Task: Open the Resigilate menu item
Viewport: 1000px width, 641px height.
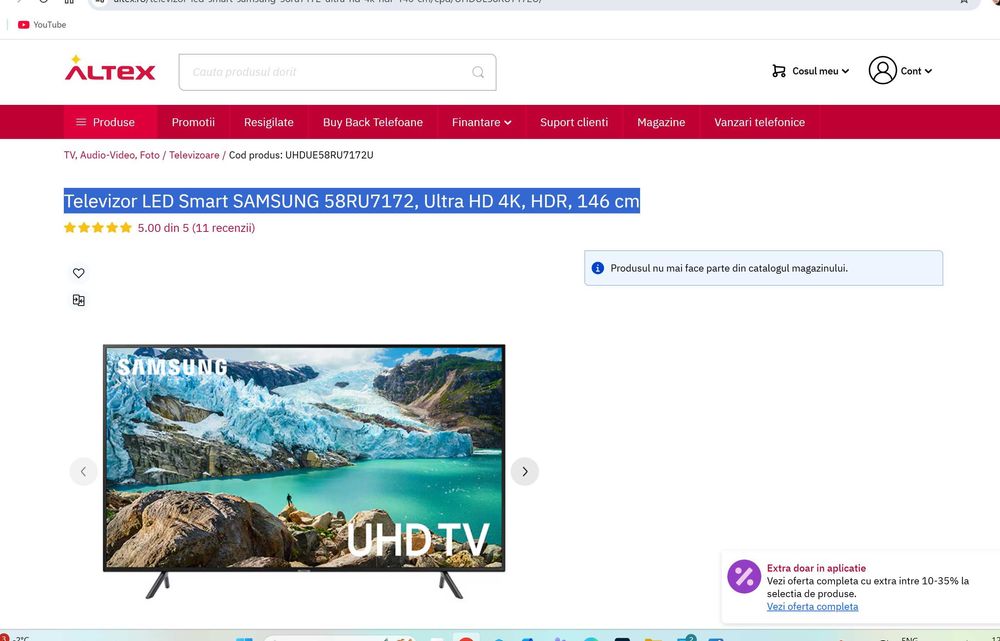Action: pyautogui.click(x=268, y=122)
